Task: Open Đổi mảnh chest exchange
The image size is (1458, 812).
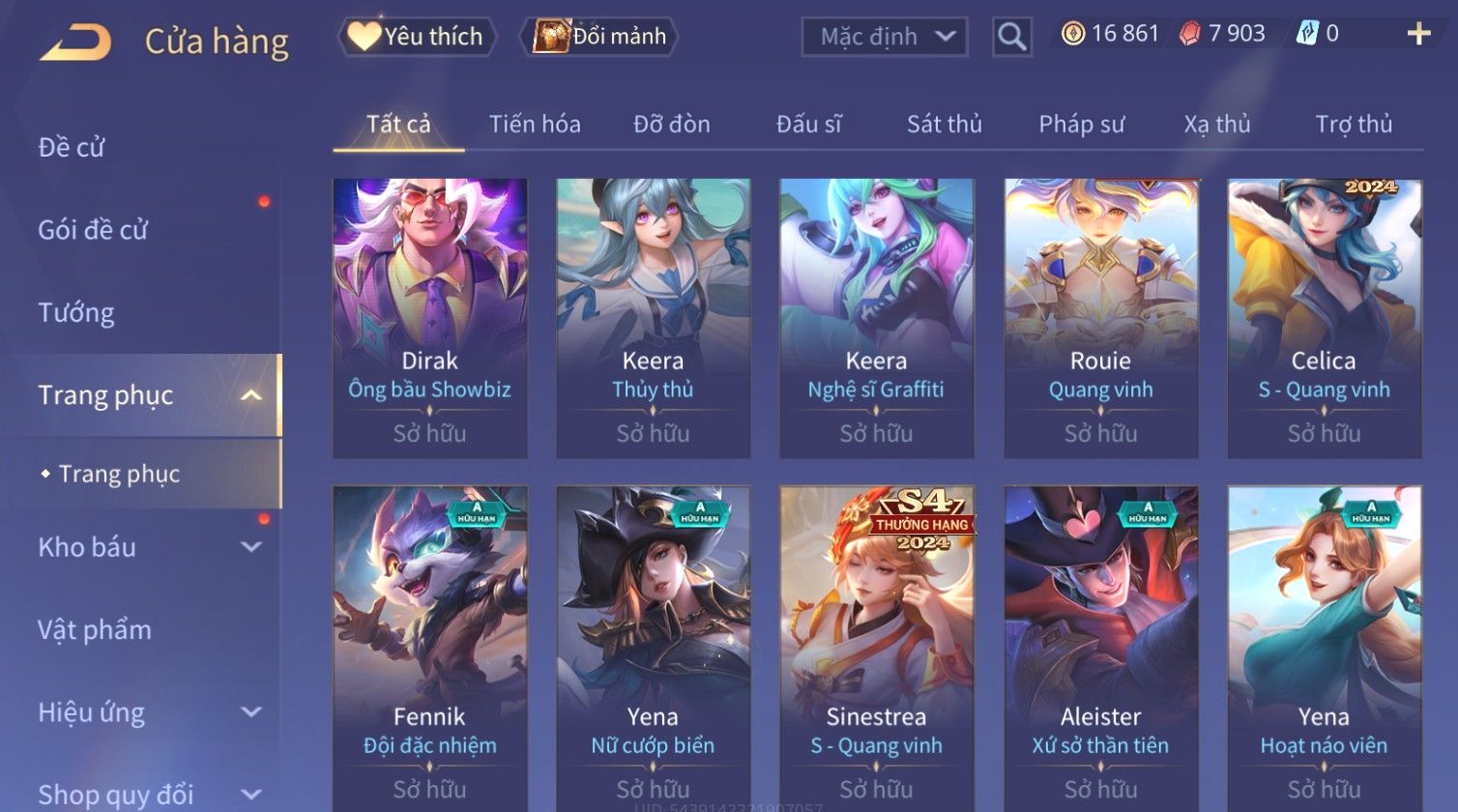Action: (599, 37)
